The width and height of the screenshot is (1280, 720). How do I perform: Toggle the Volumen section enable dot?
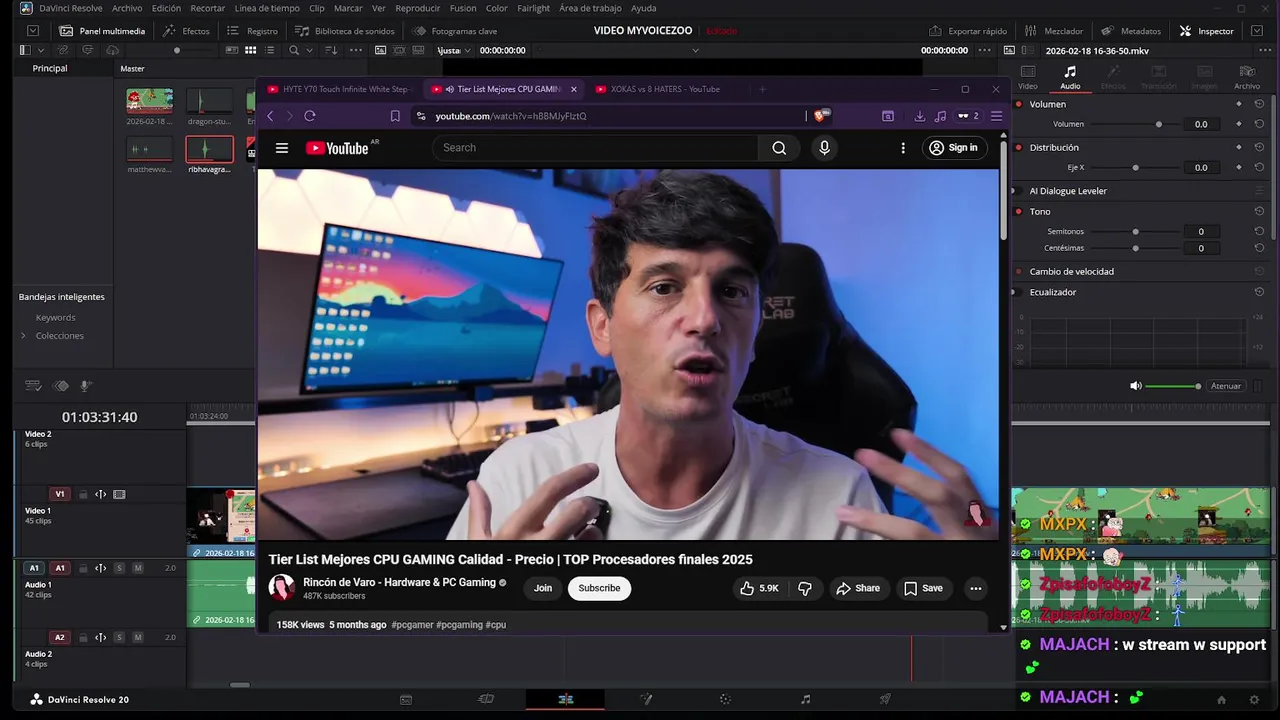tap(1019, 104)
